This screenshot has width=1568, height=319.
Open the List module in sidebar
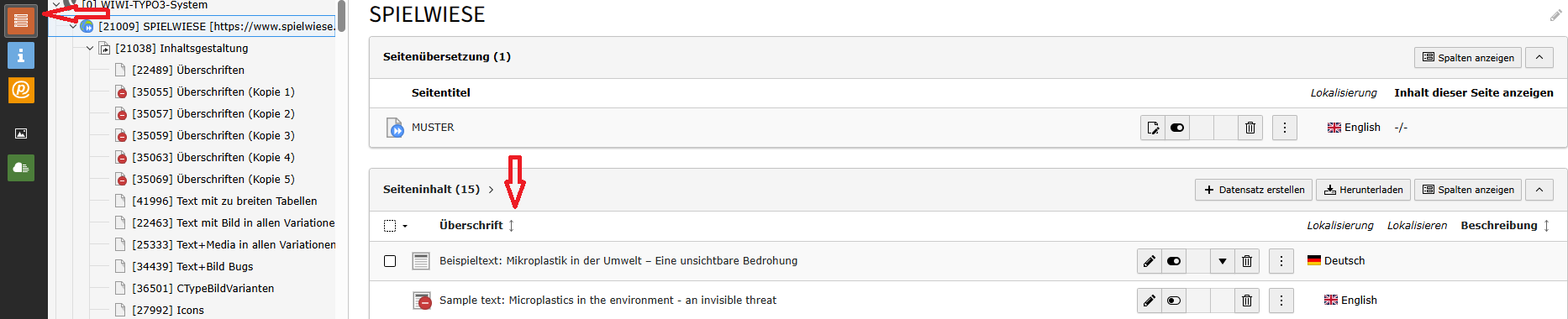[x=21, y=20]
